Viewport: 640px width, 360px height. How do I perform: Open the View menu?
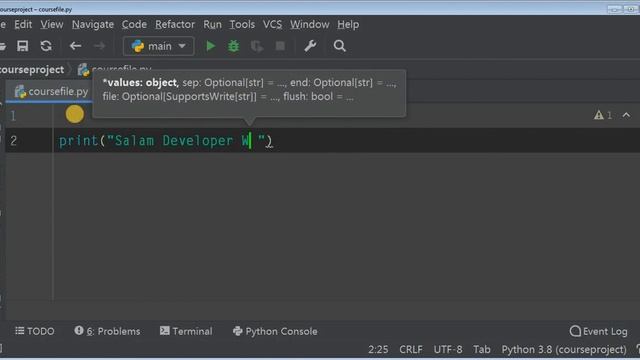(x=52, y=24)
